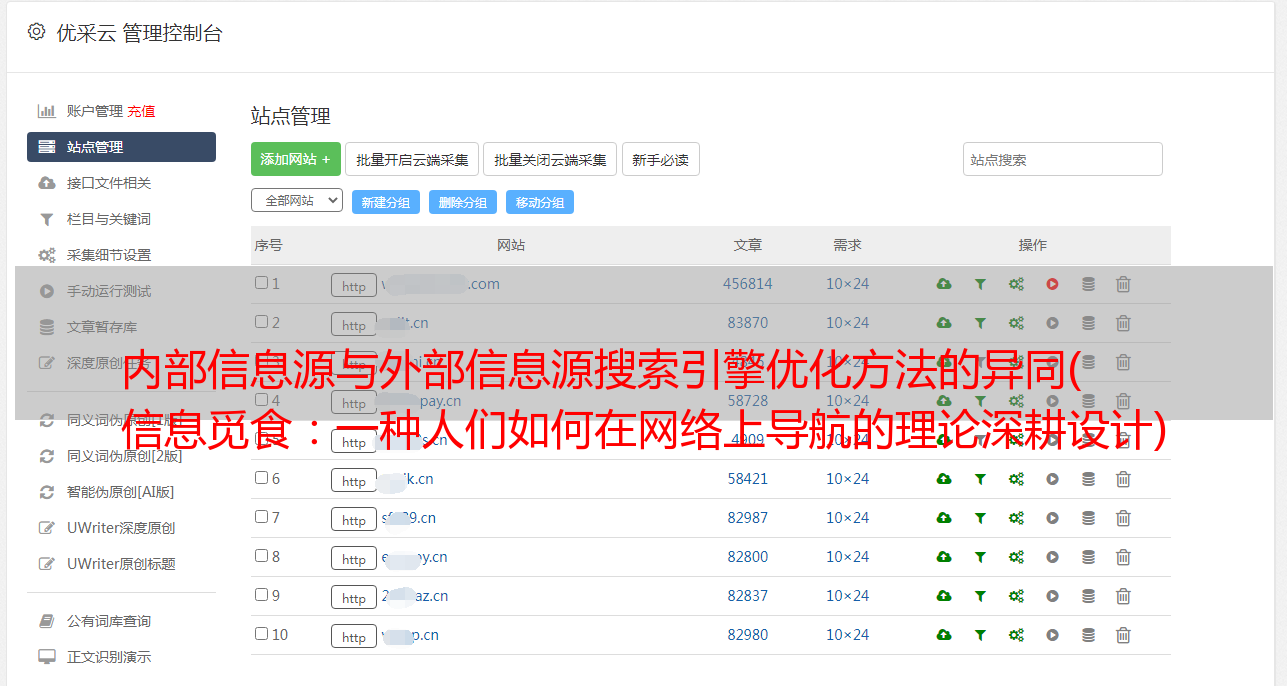This screenshot has height=686, width=1287.
Task: Click the trash icon in row 2
Action: click(x=1123, y=323)
